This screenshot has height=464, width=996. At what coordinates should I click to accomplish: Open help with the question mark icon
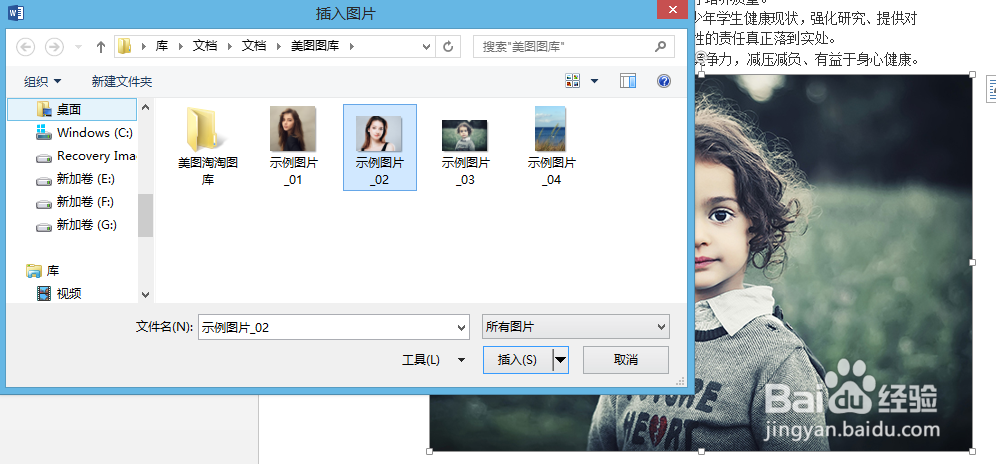664,81
